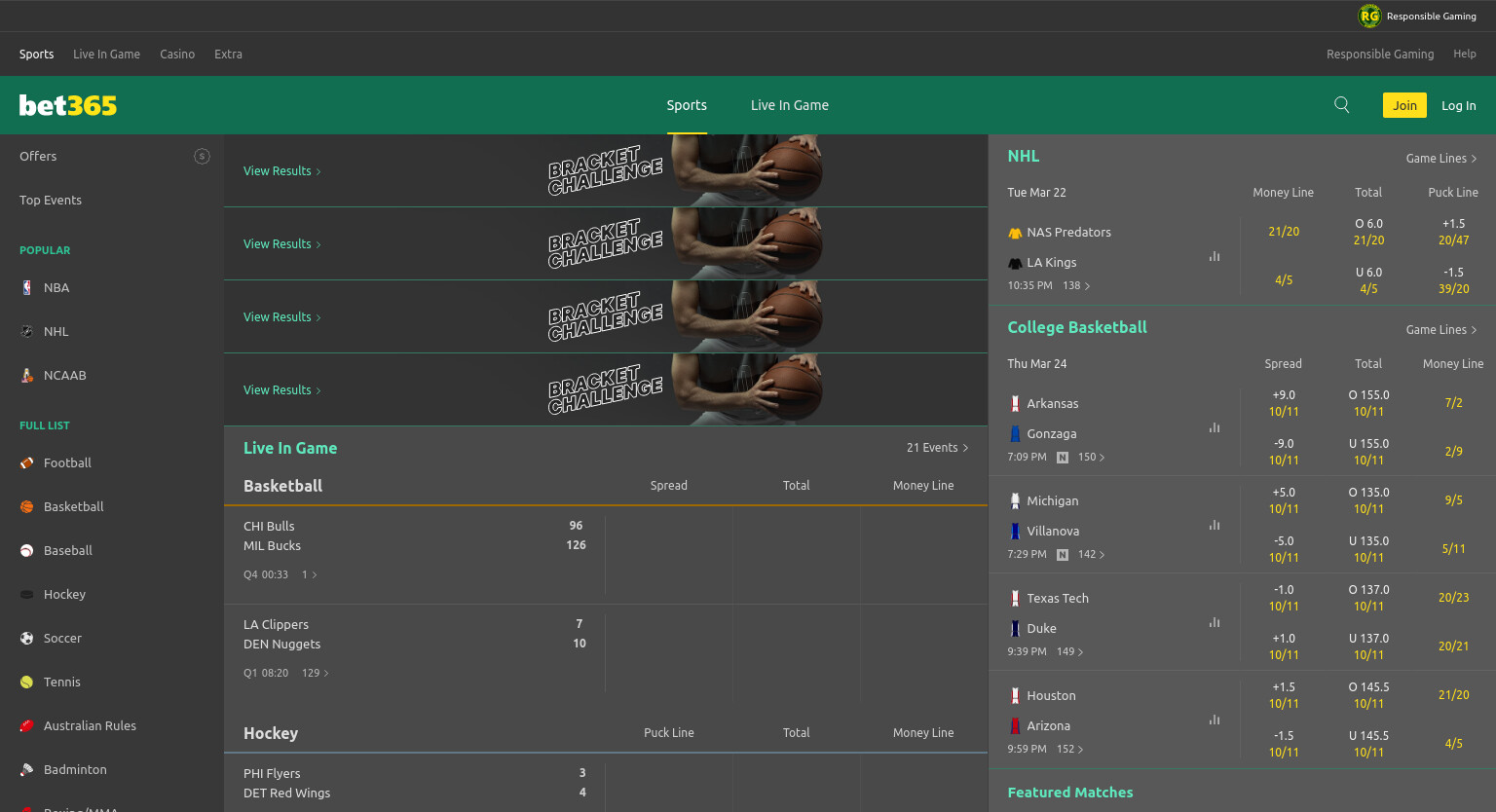Expand NHL Game Lines
The height and width of the screenshot is (812, 1496).
click(1441, 159)
